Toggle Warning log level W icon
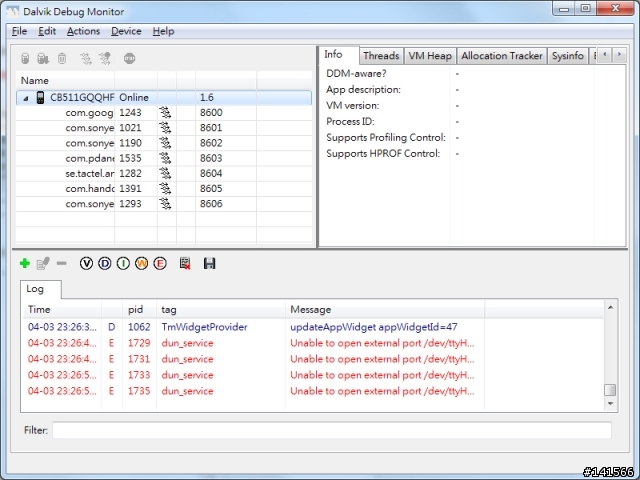The height and width of the screenshot is (480, 640). (141, 264)
